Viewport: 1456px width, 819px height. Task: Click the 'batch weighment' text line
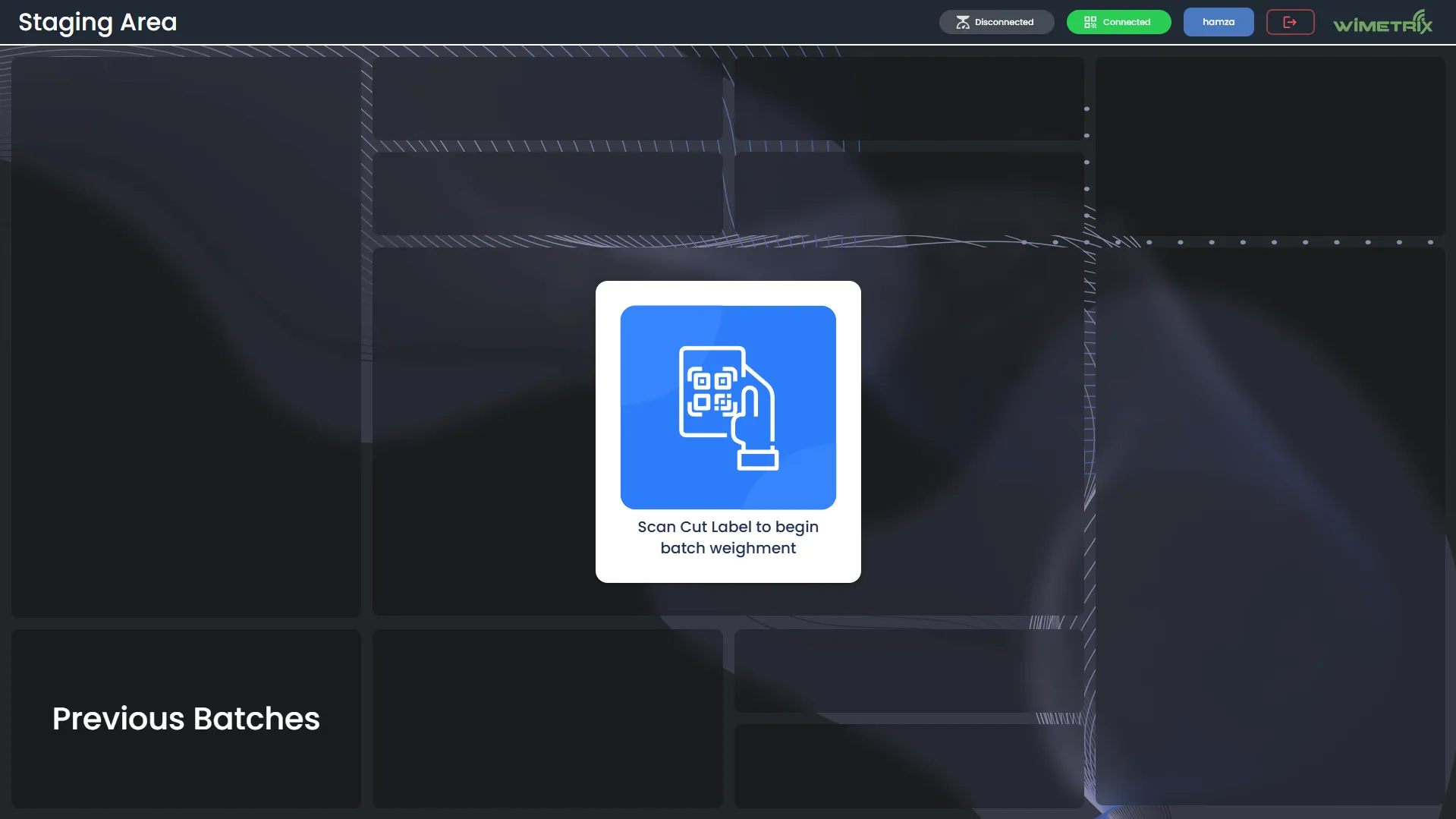pyautogui.click(x=728, y=548)
